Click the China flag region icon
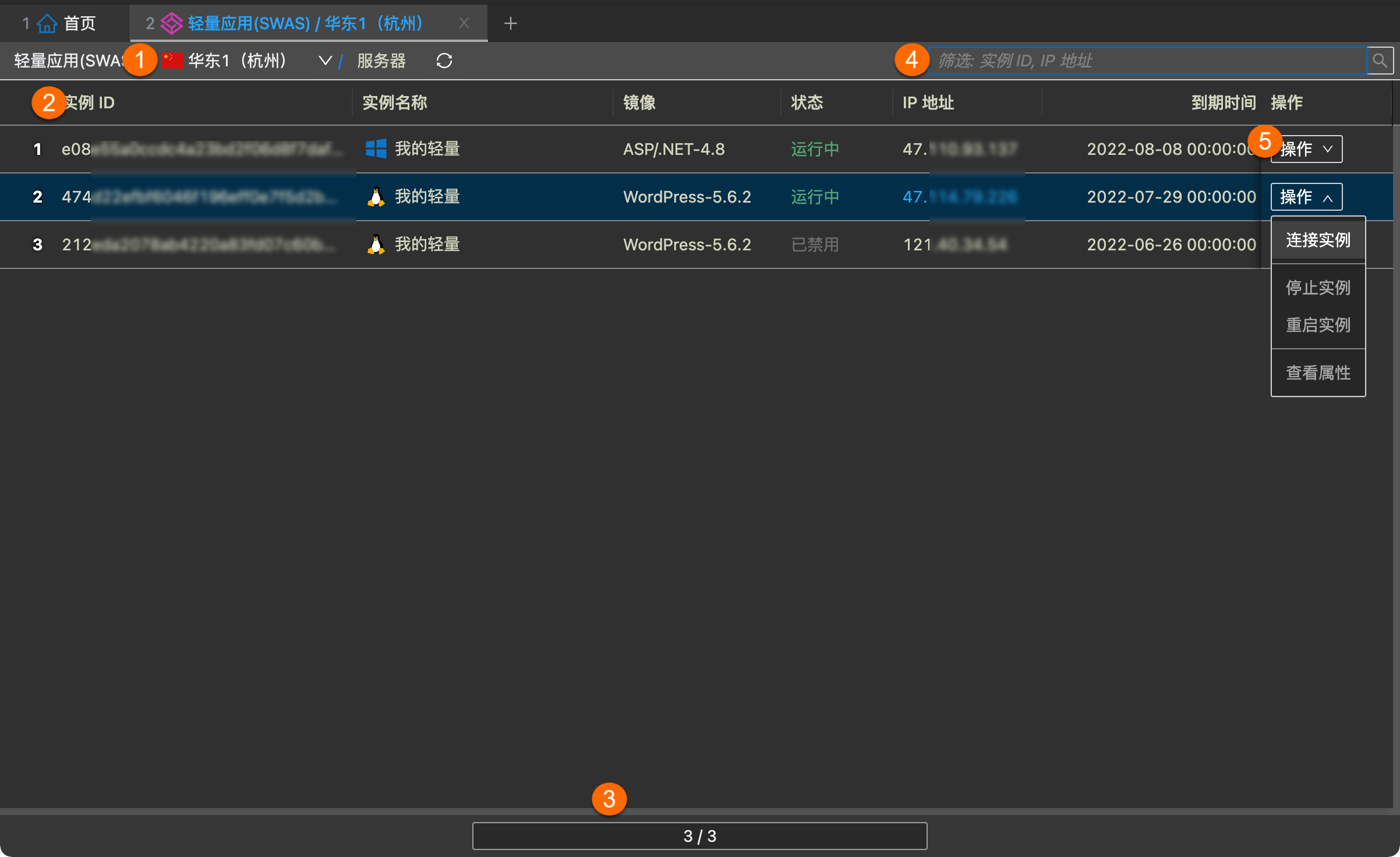 173,61
